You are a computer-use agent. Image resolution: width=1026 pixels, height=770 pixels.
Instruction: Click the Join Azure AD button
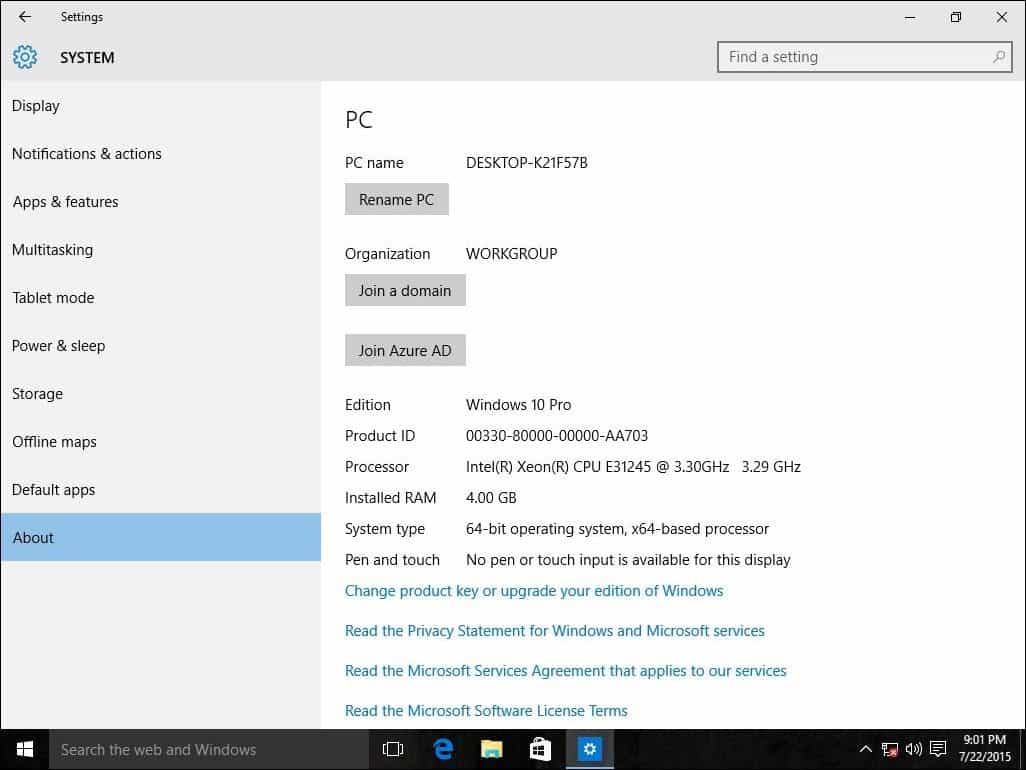click(x=405, y=351)
